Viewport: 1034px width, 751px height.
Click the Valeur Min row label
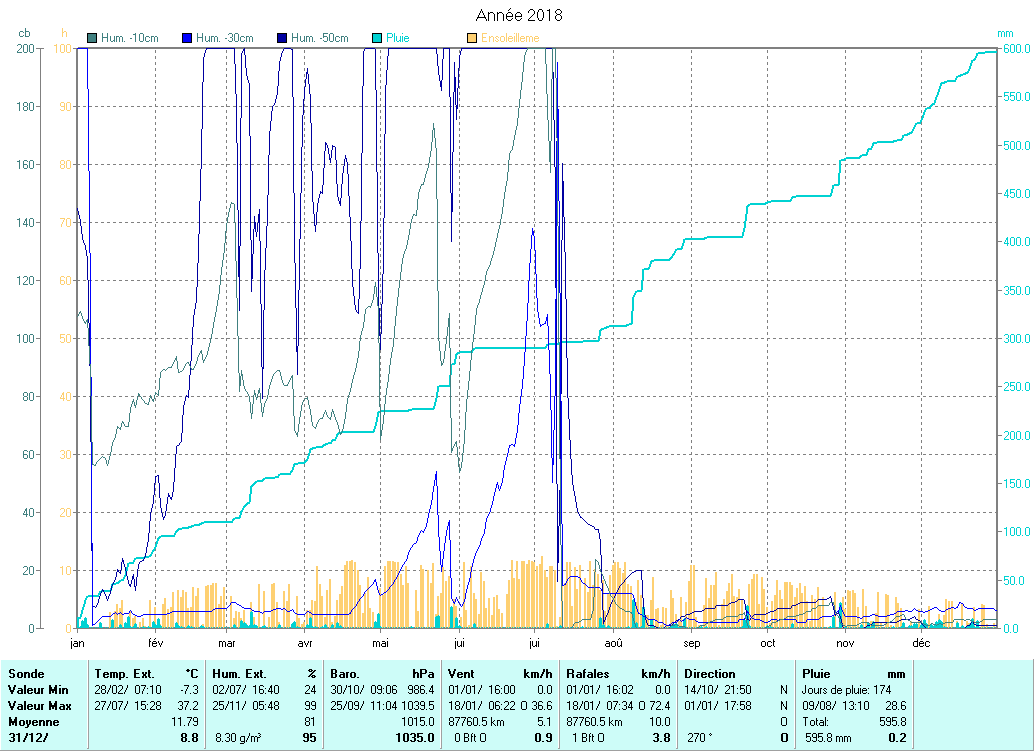(x=37, y=690)
